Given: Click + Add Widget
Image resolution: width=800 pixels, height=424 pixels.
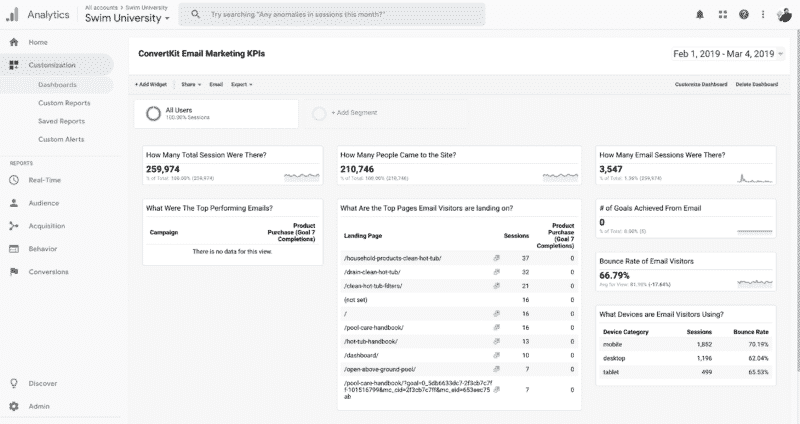Looking at the screenshot, I should 151,84.
